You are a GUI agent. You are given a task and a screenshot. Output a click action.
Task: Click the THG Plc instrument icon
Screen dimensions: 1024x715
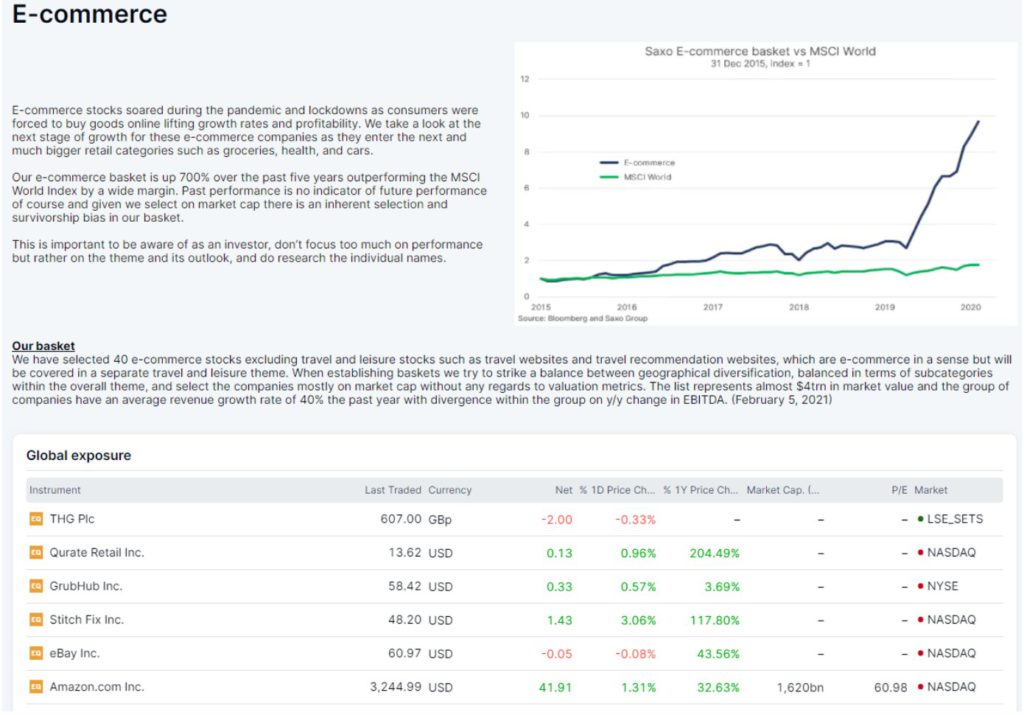[x=36, y=519]
